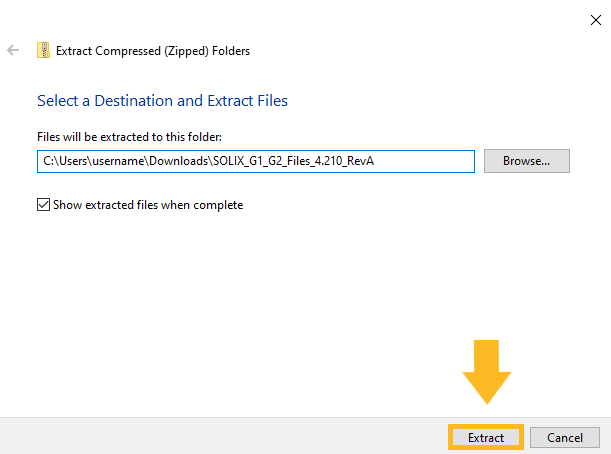Start extraction with the Extract button
This screenshot has width=611, height=454.
486,438
